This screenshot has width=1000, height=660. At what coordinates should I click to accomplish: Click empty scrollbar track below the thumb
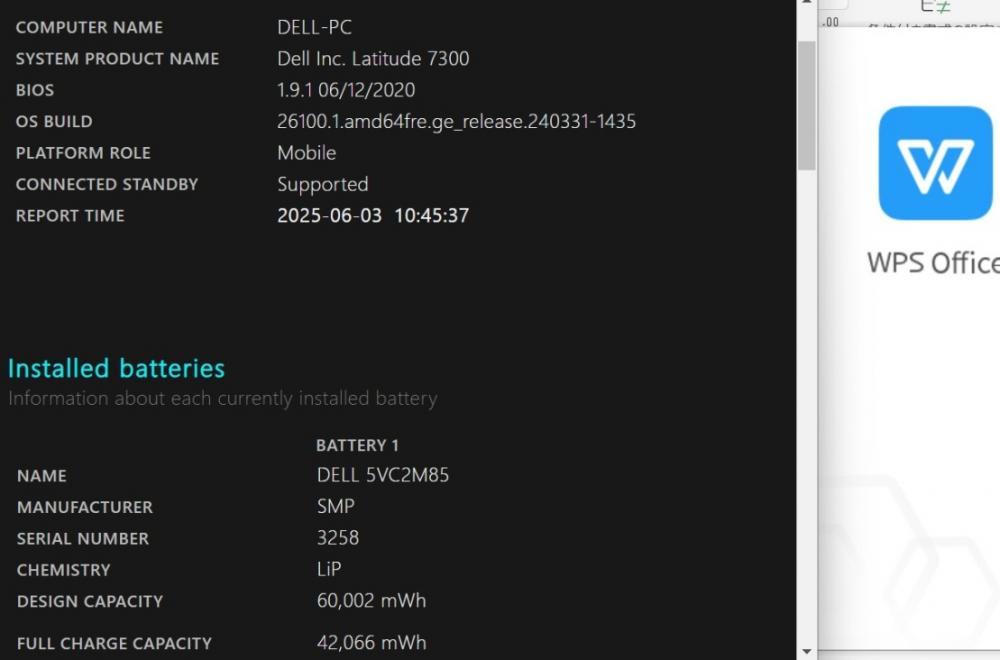[x=807, y=408]
